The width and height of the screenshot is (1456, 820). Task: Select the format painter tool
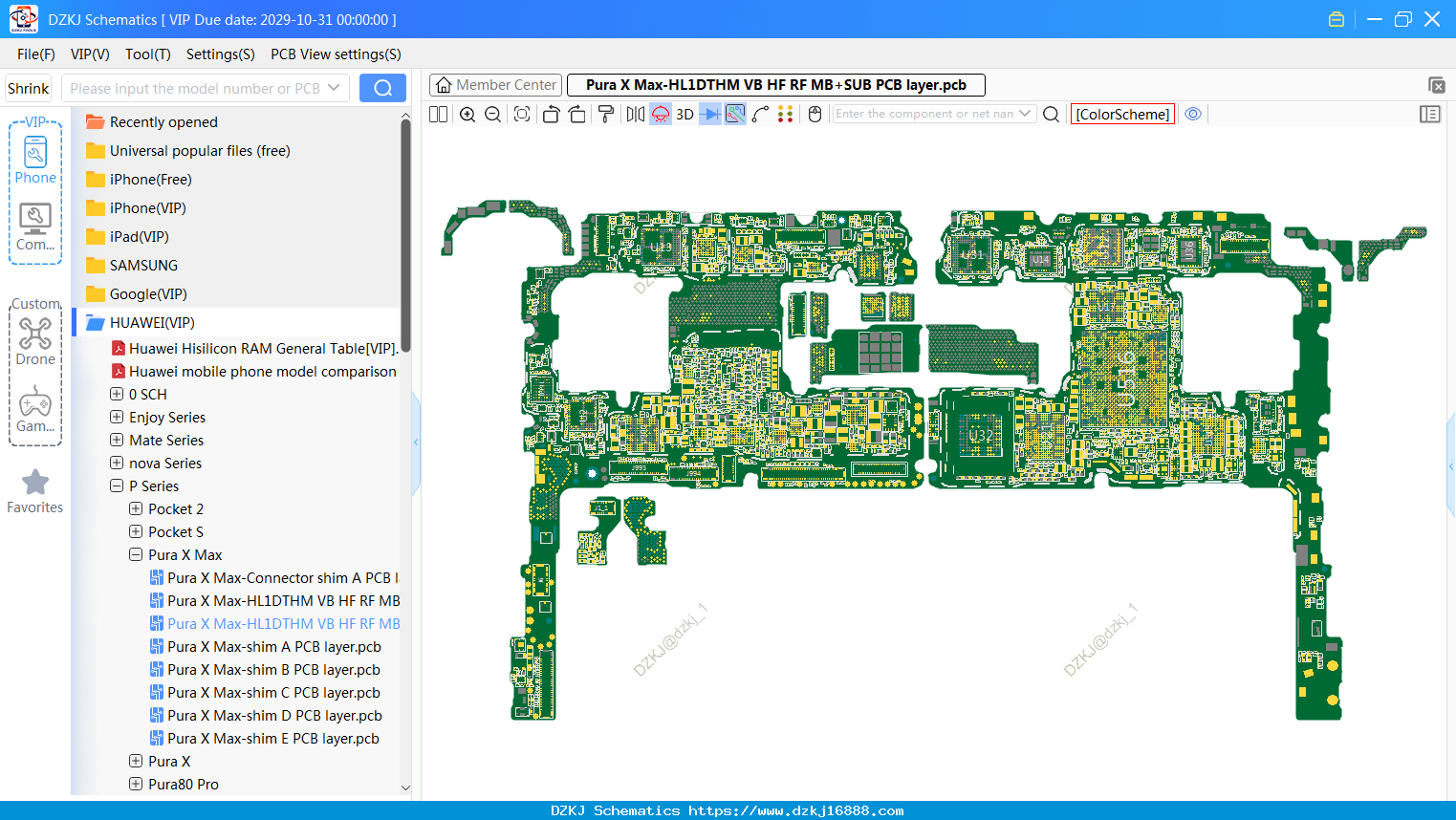[x=606, y=114]
